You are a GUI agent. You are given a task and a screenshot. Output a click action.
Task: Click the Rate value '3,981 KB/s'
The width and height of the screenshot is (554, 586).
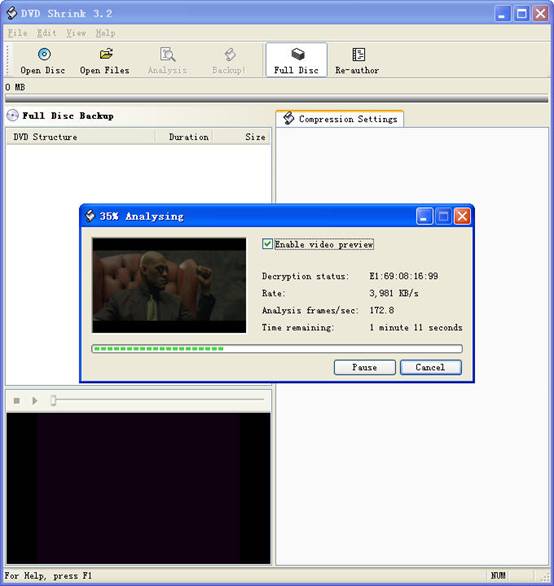click(x=394, y=293)
